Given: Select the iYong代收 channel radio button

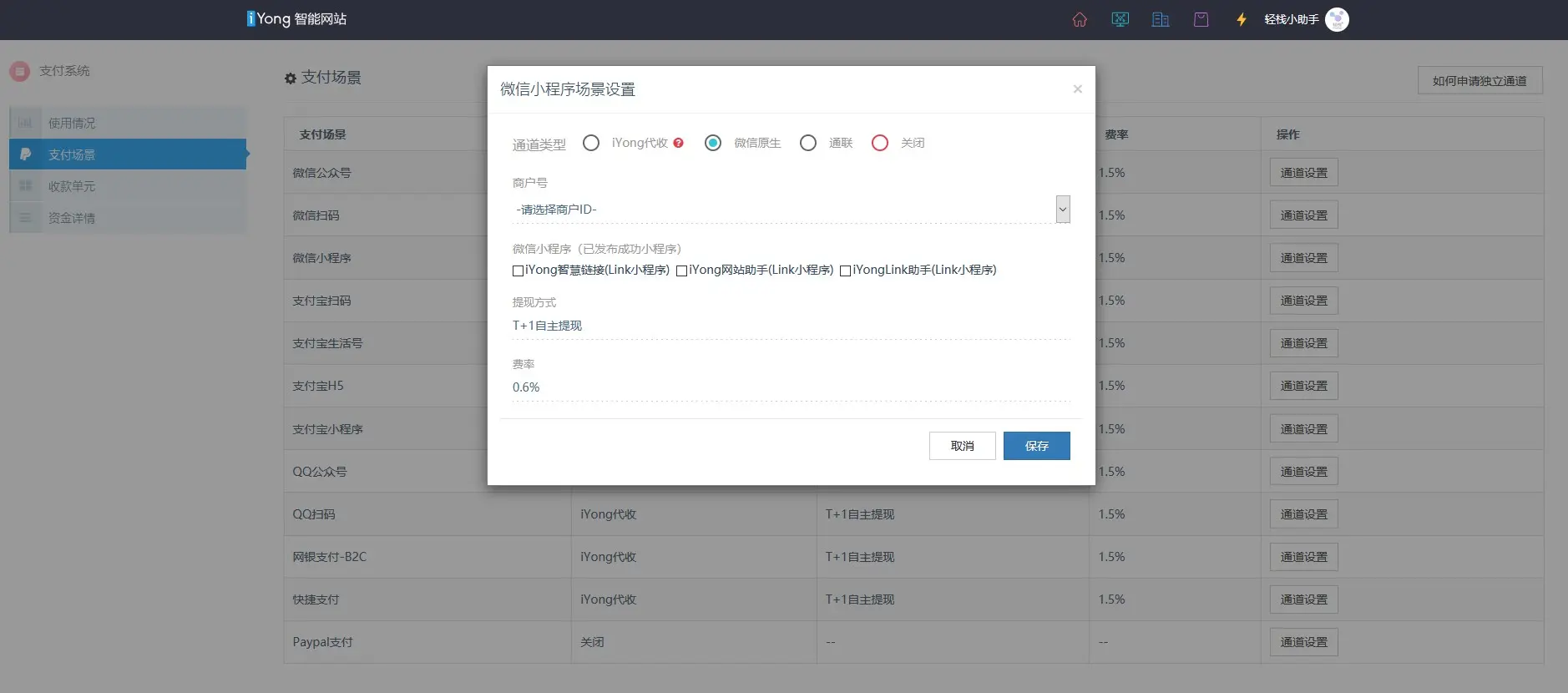Looking at the screenshot, I should tap(591, 143).
